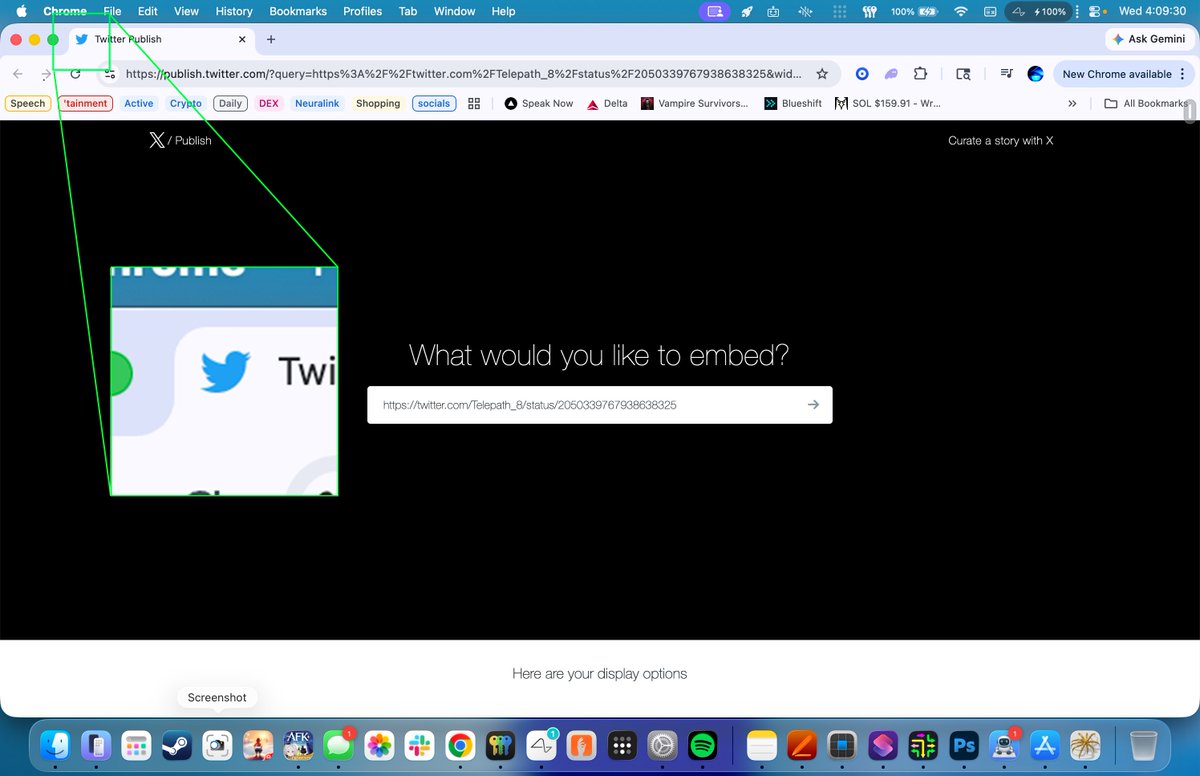The image size is (1200, 776).
Task: Bookmark this page with the star icon
Action: pos(822,74)
